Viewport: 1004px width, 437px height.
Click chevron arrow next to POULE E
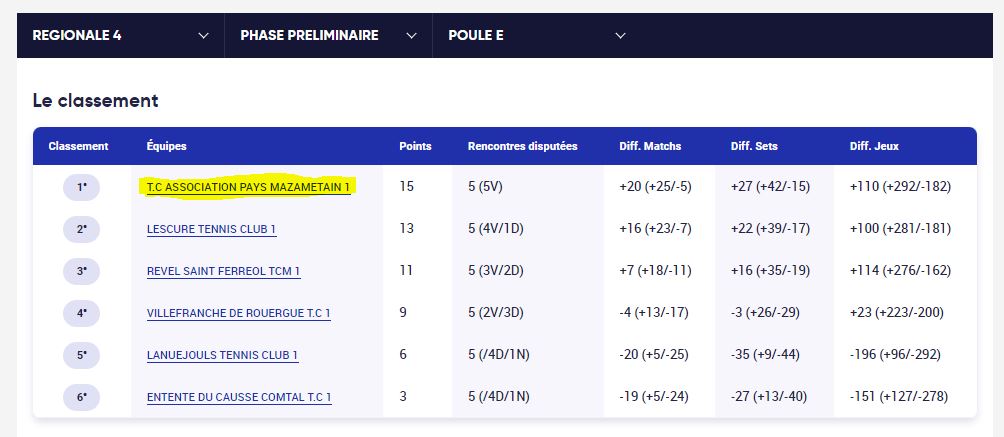pyautogui.click(x=620, y=36)
